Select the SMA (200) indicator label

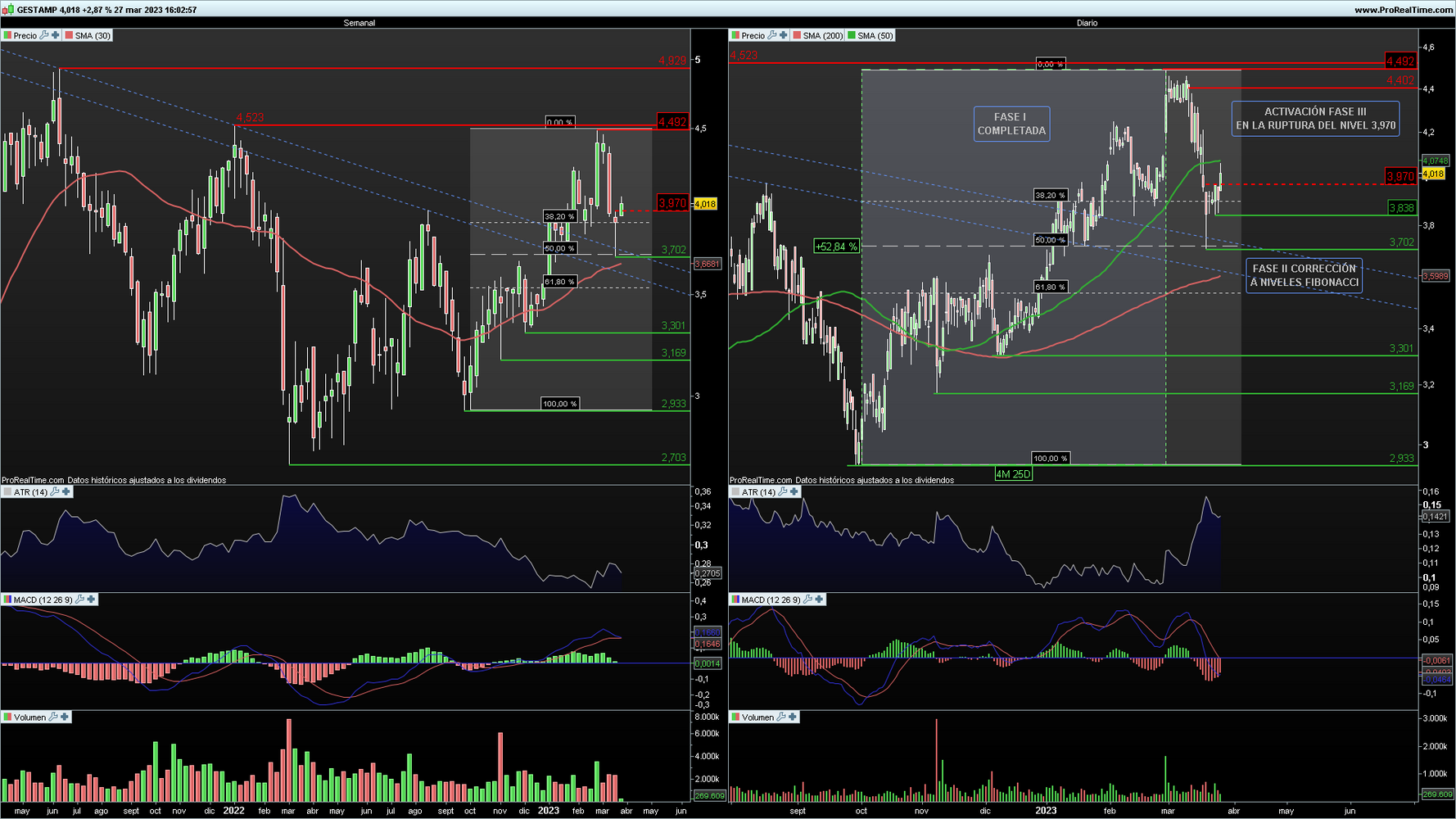(x=822, y=35)
